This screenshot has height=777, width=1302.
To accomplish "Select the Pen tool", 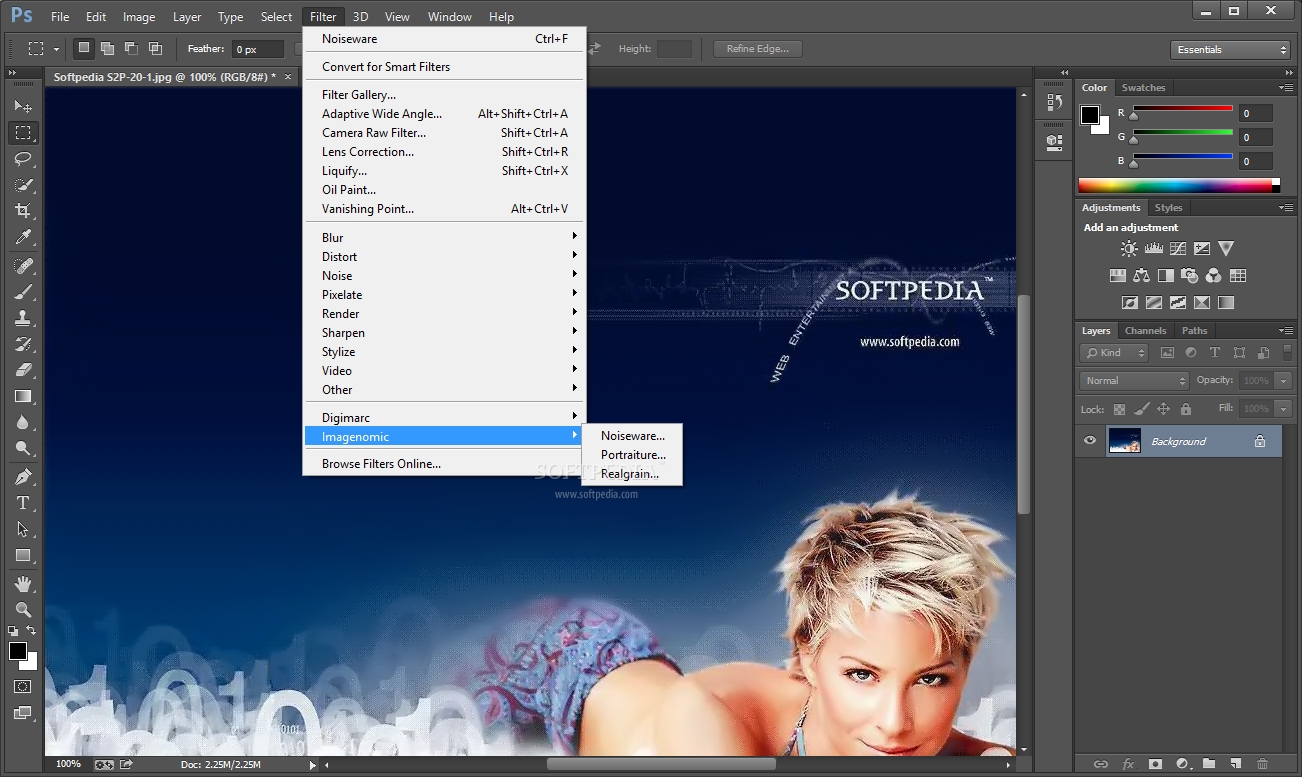I will click(23, 477).
